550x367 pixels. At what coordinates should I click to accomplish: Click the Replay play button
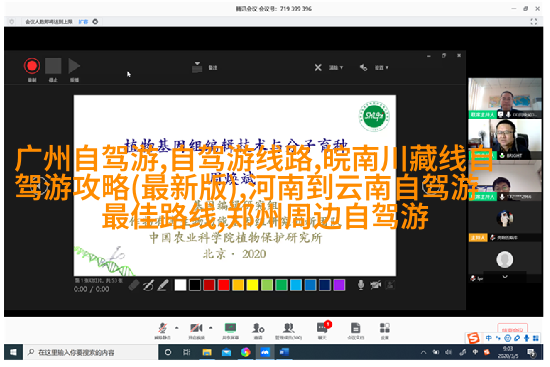pos(74,66)
